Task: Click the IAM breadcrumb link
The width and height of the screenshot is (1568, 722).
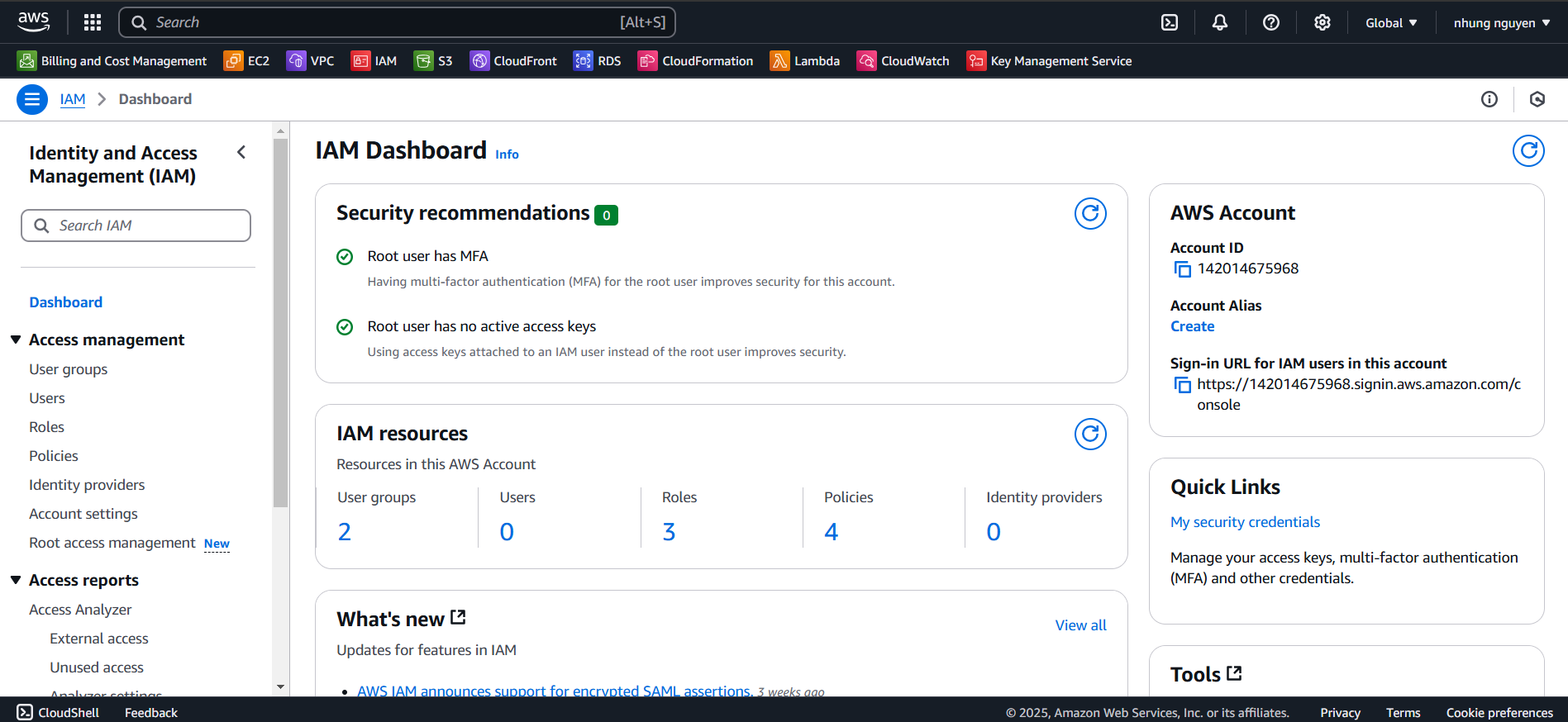Action: pyautogui.click(x=73, y=99)
